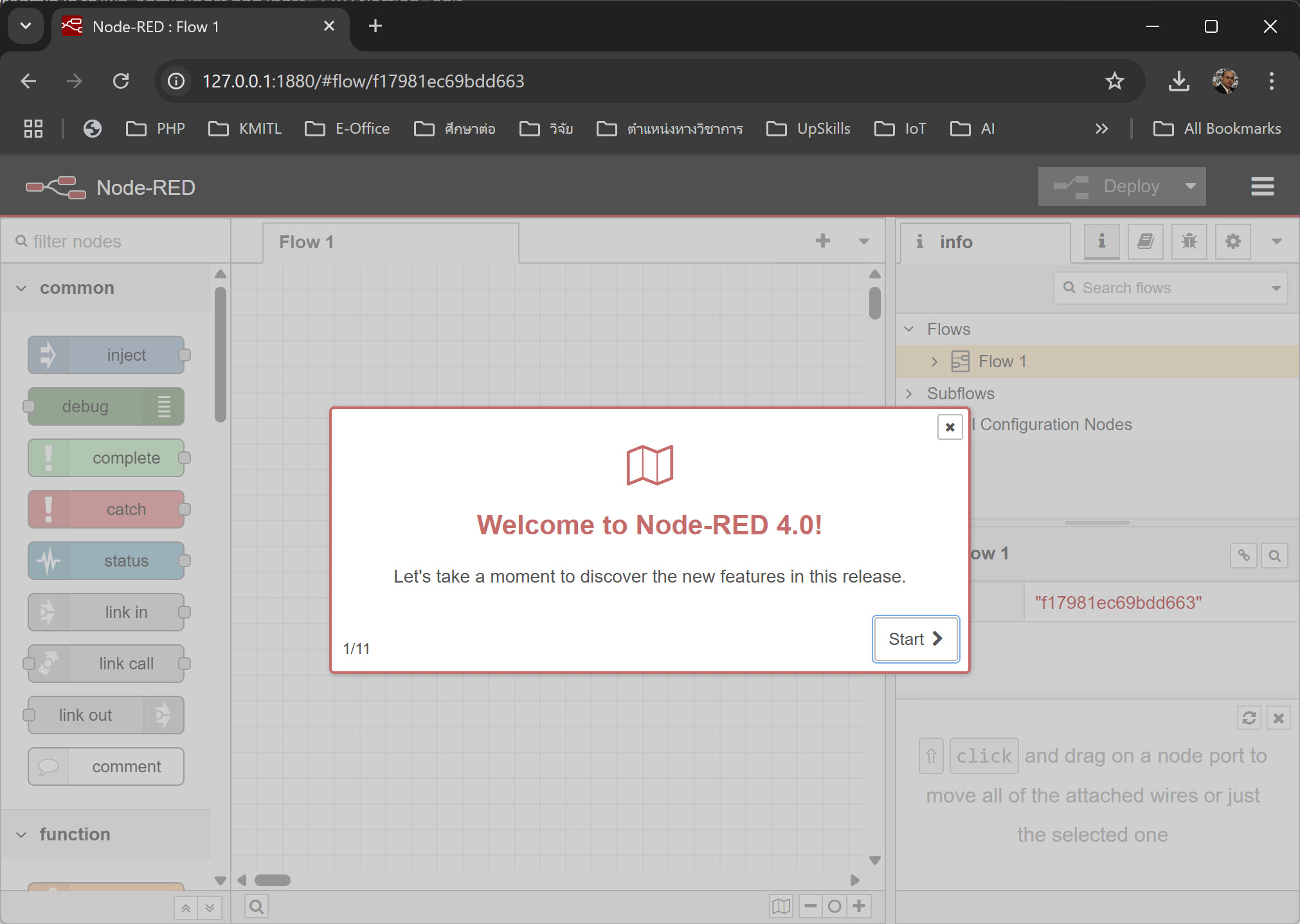Screen dimensions: 1300x924
Task: Open the help sidebar book icon
Action: pos(1146,242)
